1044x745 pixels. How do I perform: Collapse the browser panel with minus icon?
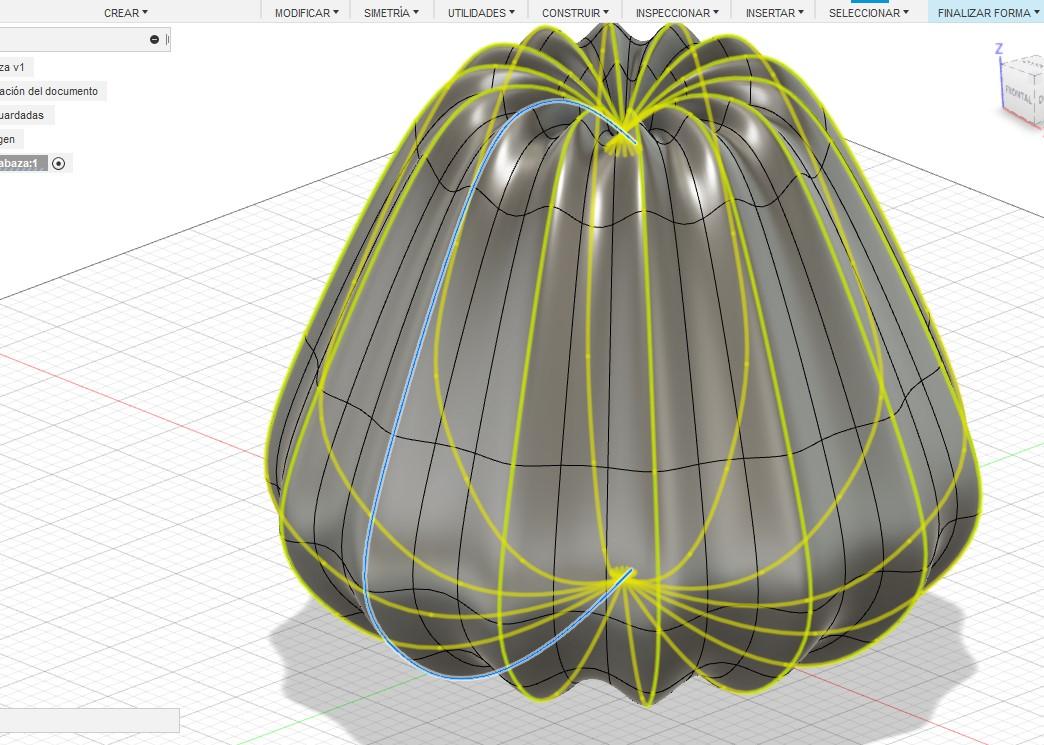(154, 39)
